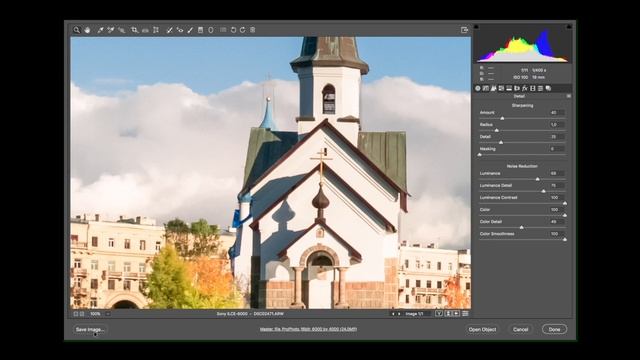Open workflow options link (ProPhoto RGB)
This screenshot has width=640, height=360.
tap(308, 329)
